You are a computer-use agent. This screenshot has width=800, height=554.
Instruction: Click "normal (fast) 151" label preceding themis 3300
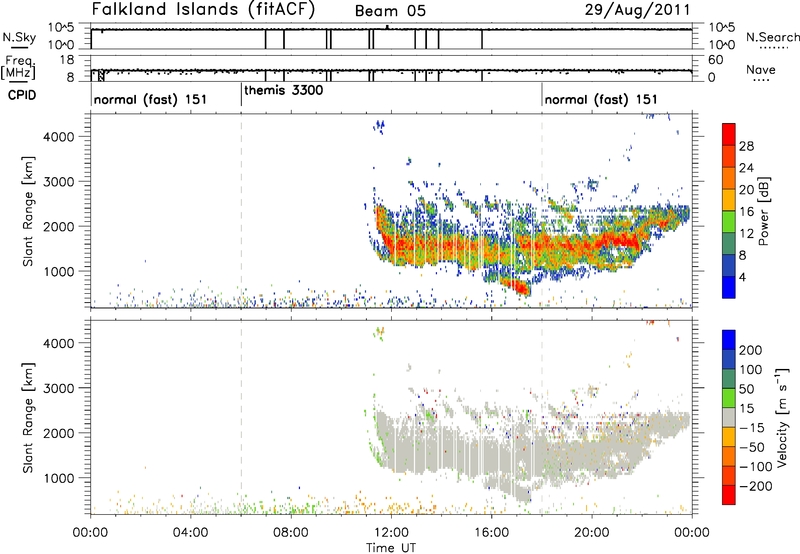point(151,99)
